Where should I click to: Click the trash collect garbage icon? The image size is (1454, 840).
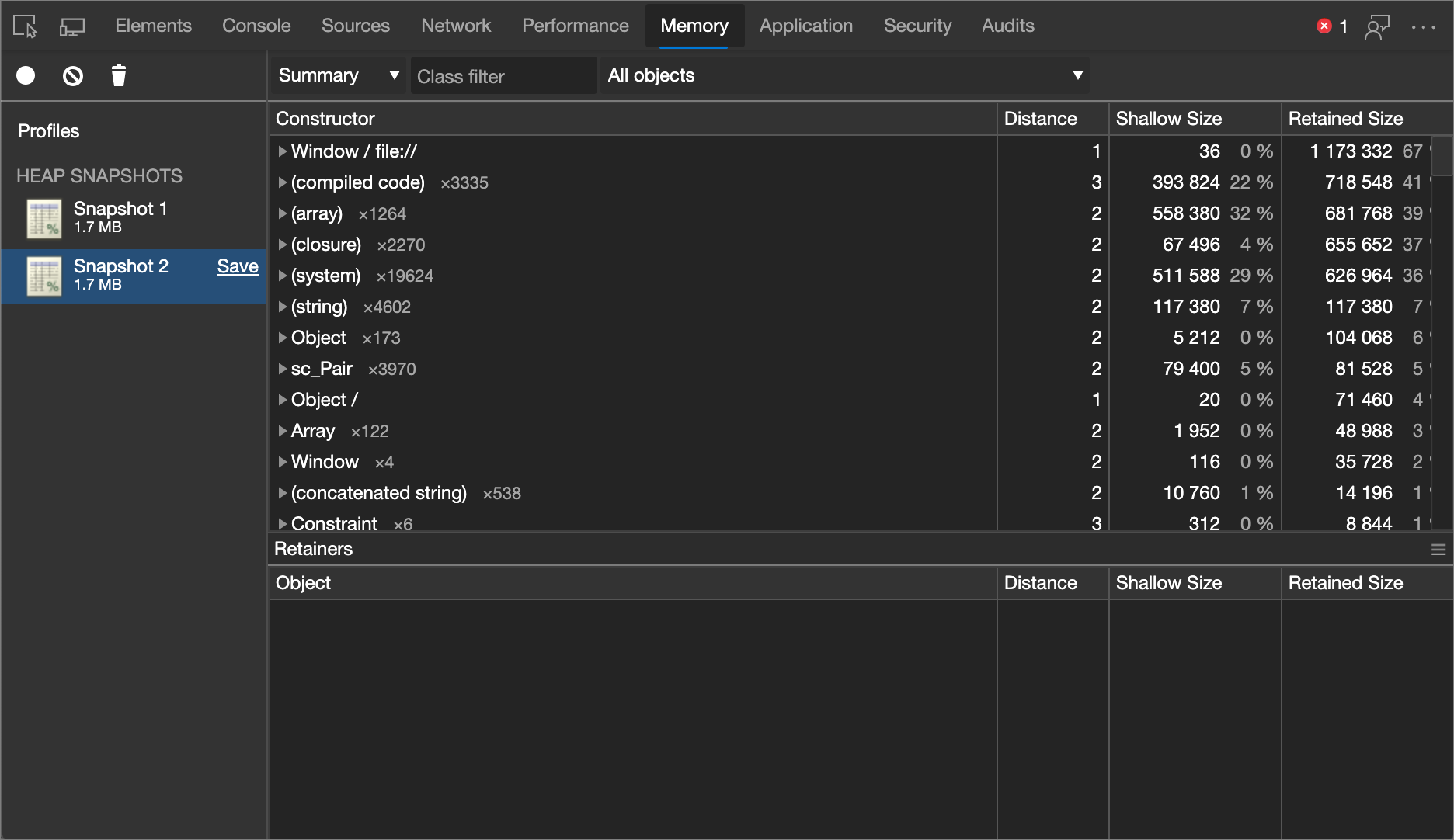coord(119,75)
